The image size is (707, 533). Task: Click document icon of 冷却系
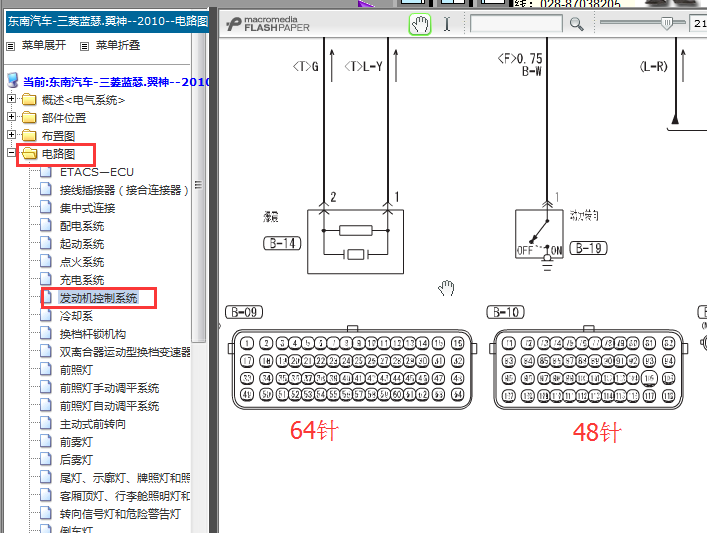(x=46, y=315)
